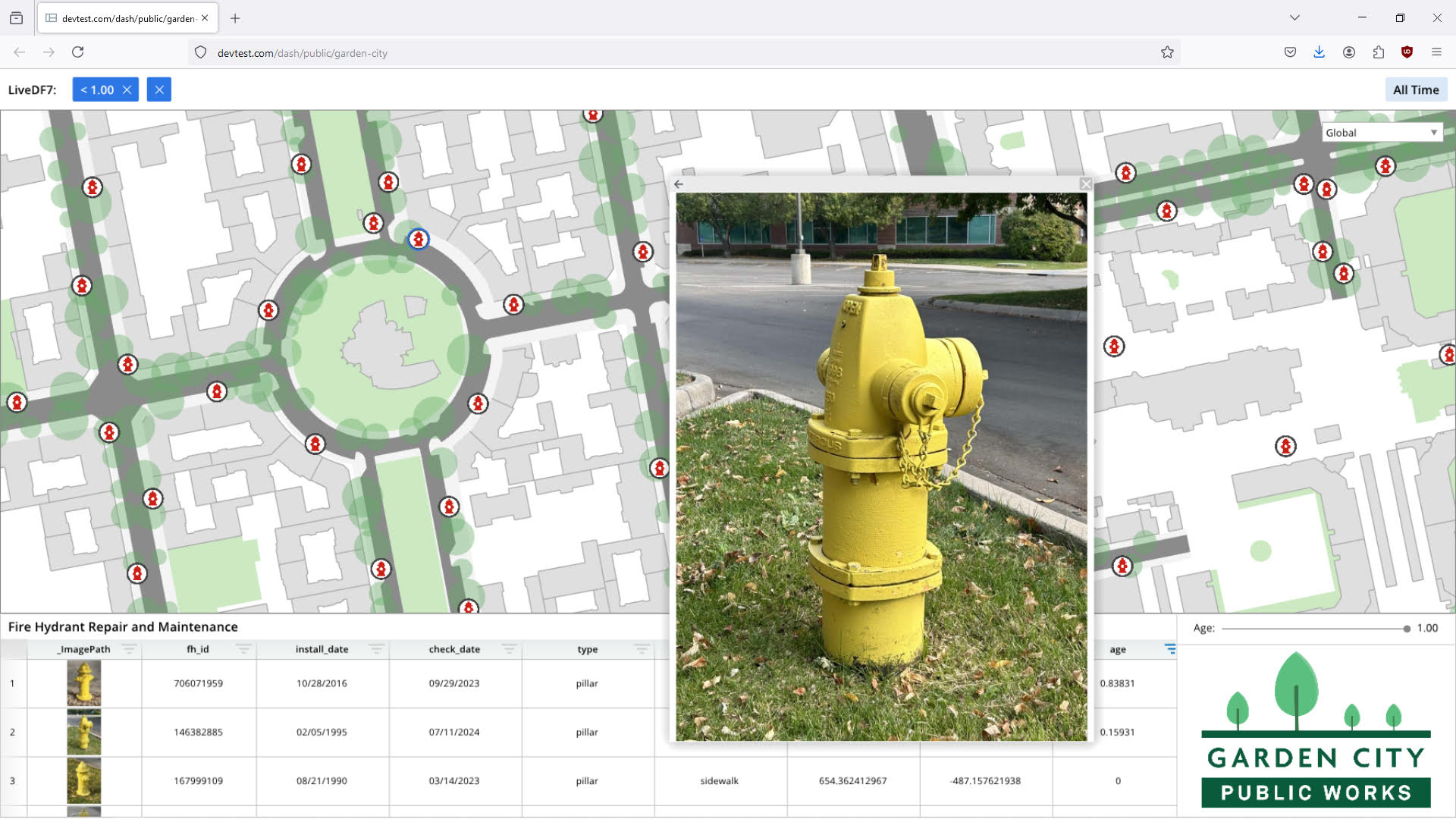Click the back arrow in the photo viewer
Image resolution: width=1456 pixels, height=819 pixels.
click(x=679, y=184)
